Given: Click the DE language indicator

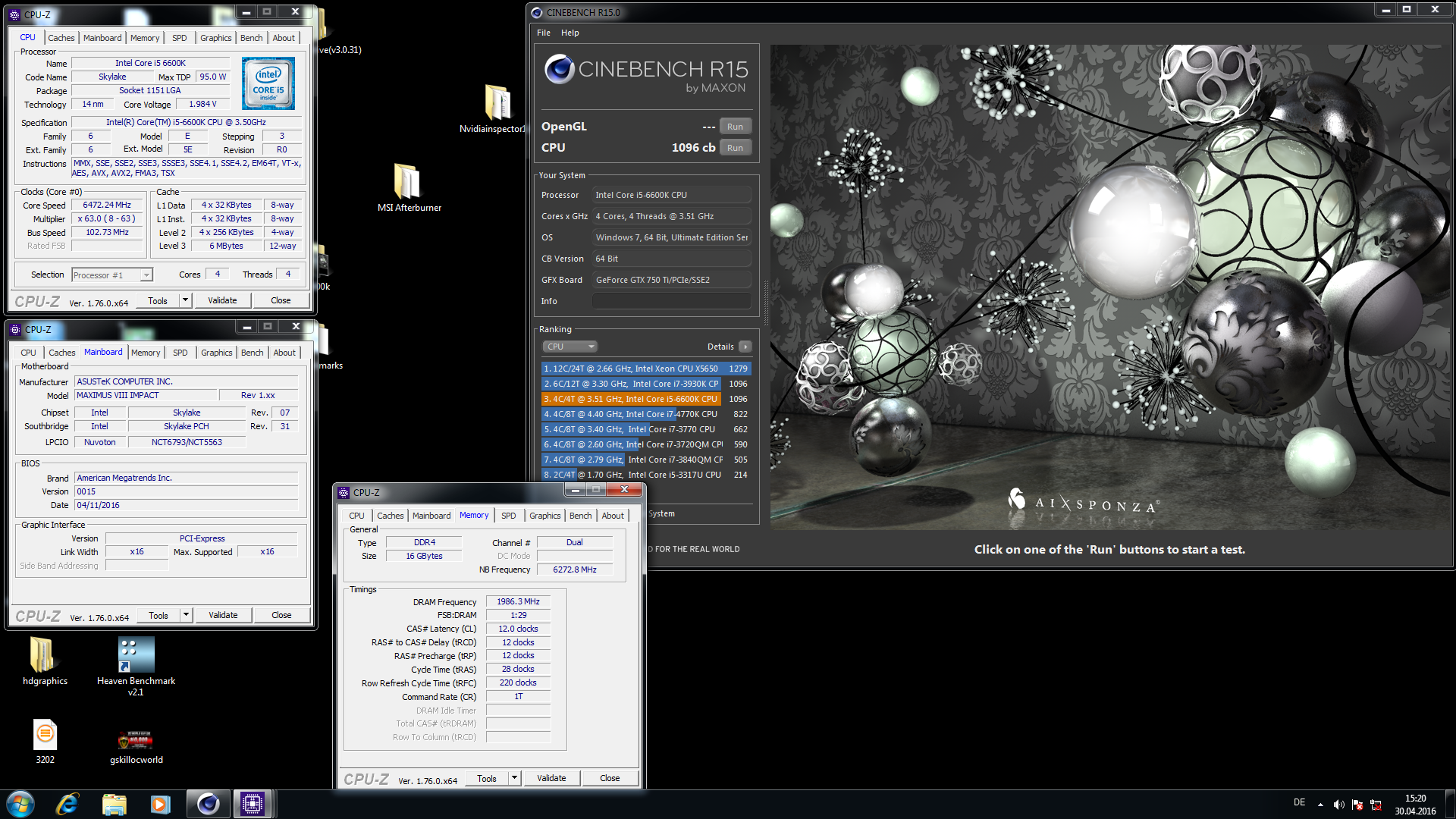Looking at the screenshot, I should [x=1299, y=802].
